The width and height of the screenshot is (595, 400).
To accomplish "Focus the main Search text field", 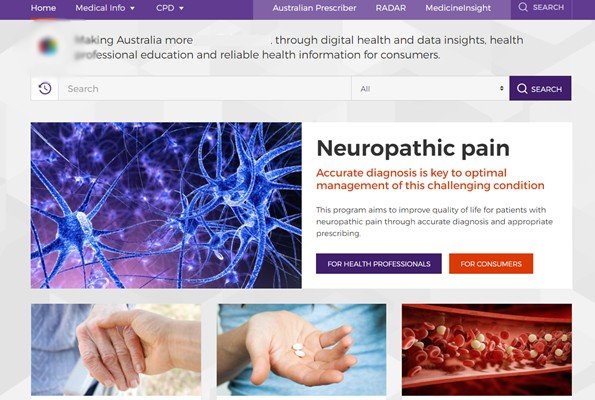I will 205,88.
